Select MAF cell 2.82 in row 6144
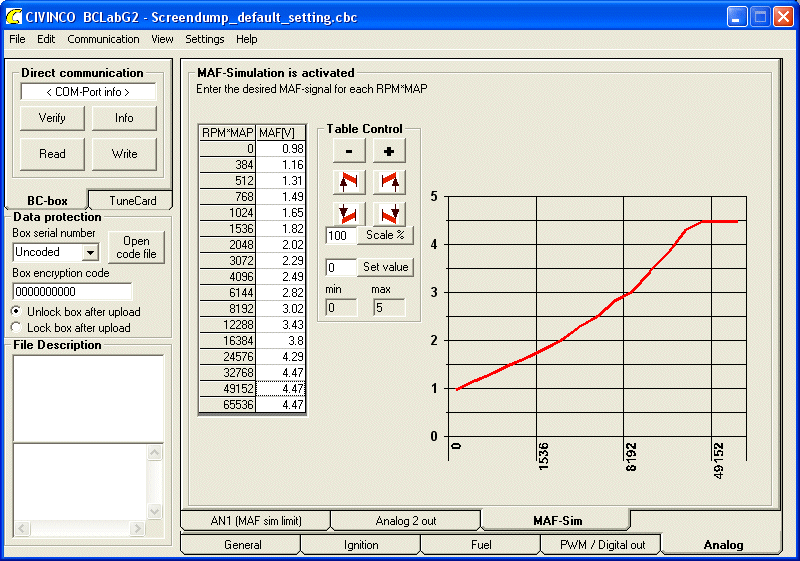This screenshot has height=561, width=800. tap(280, 293)
